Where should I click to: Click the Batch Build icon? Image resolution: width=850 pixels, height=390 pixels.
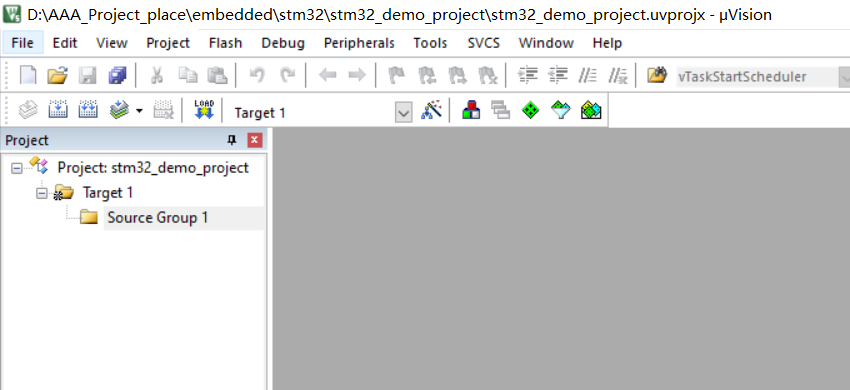pyautogui.click(x=119, y=111)
